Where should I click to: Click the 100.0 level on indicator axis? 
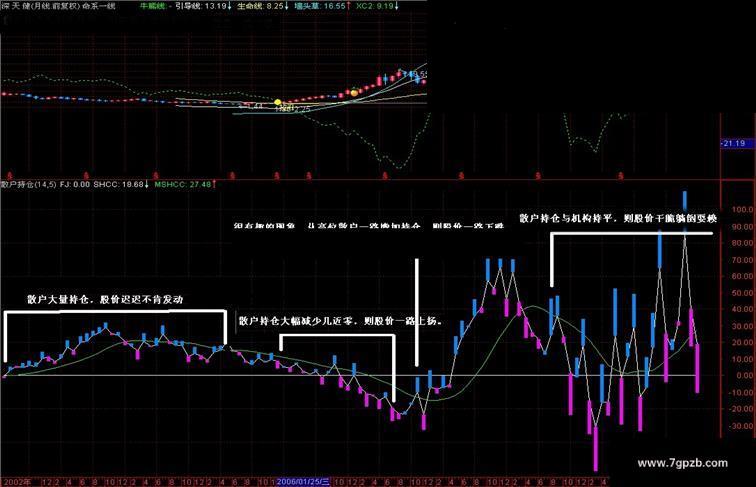[742, 209]
